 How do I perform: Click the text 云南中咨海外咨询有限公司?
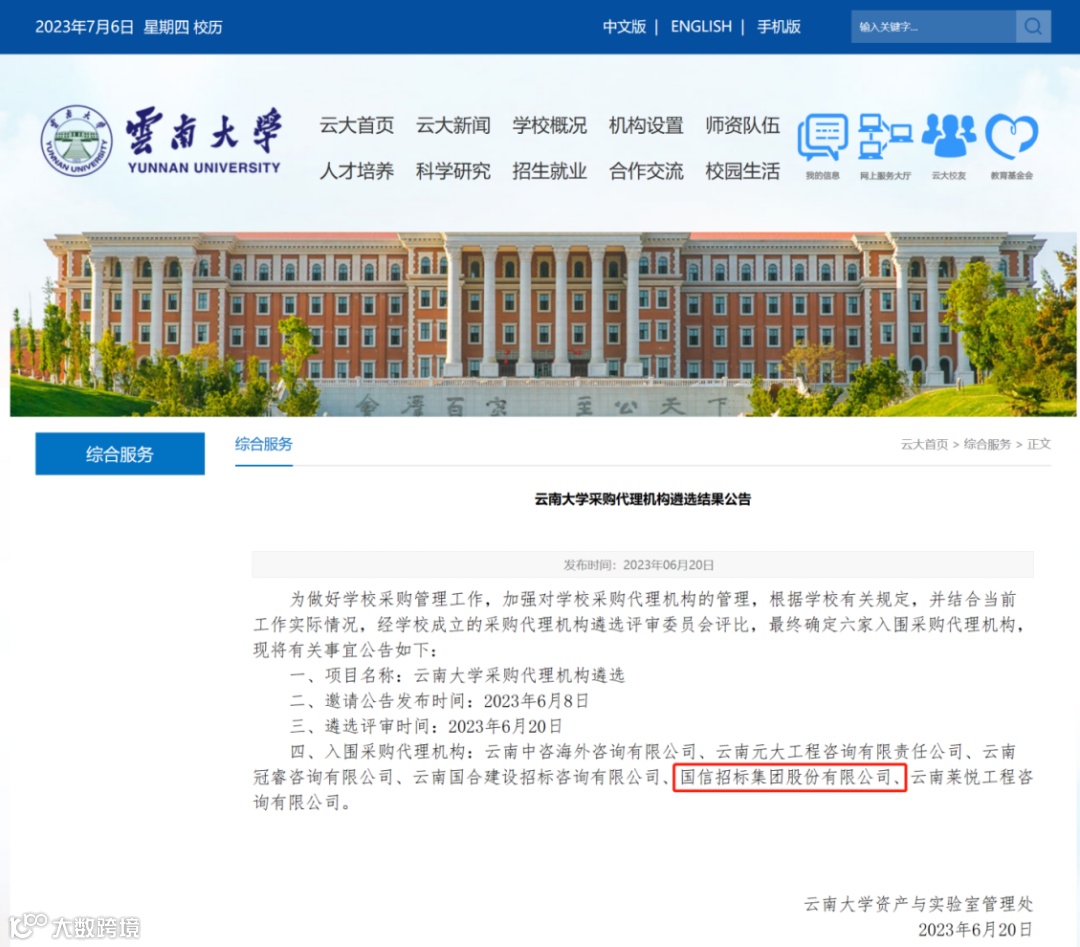(x=590, y=751)
